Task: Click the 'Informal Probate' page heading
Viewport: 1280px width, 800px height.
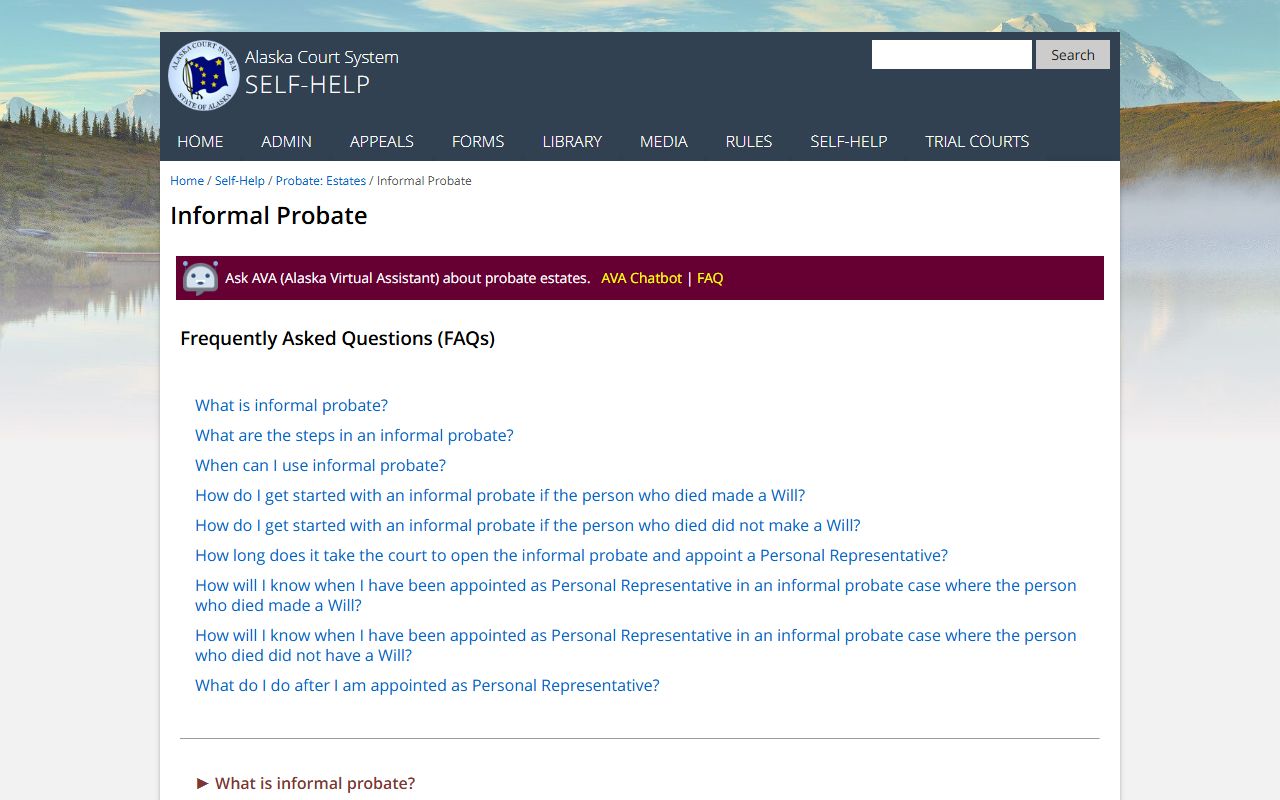Action: [x=269, y=216]
